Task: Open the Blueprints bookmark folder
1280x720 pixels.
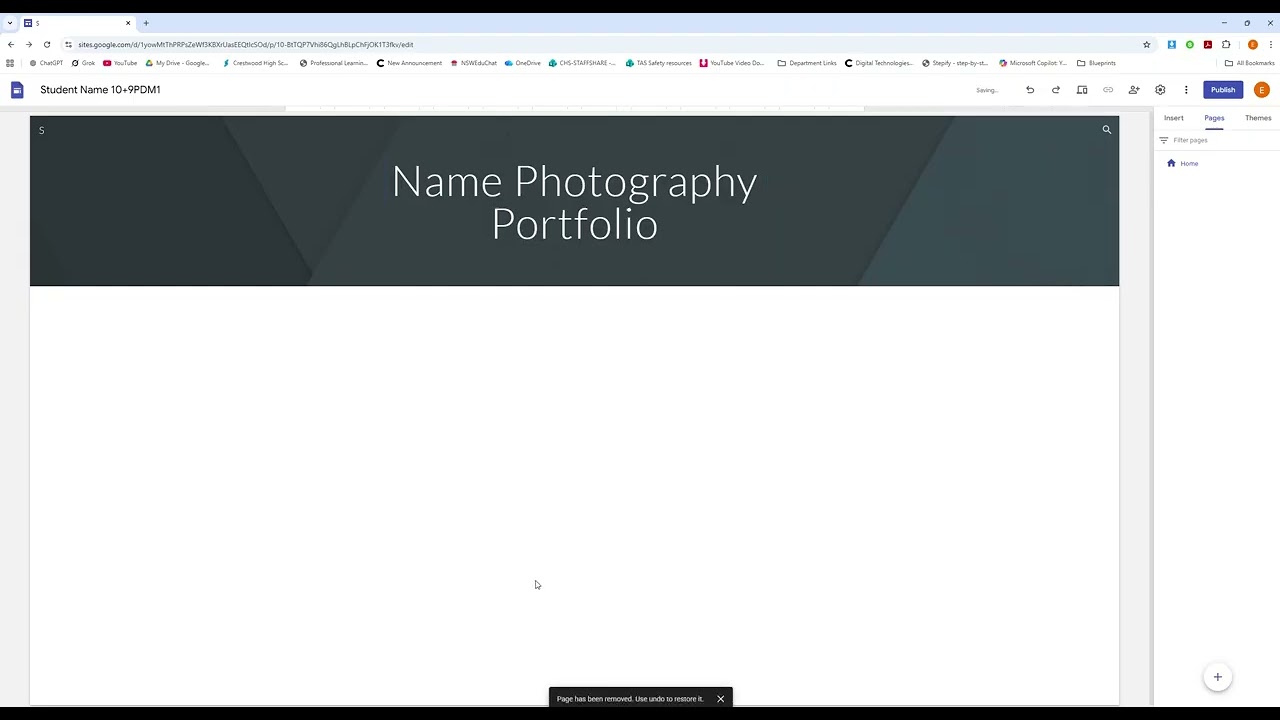Action: click(1096, 63)
